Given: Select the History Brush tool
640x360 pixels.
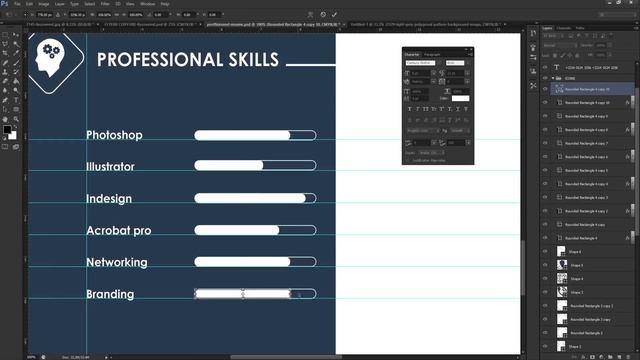Looking at the screenshot, I should 16,72.
